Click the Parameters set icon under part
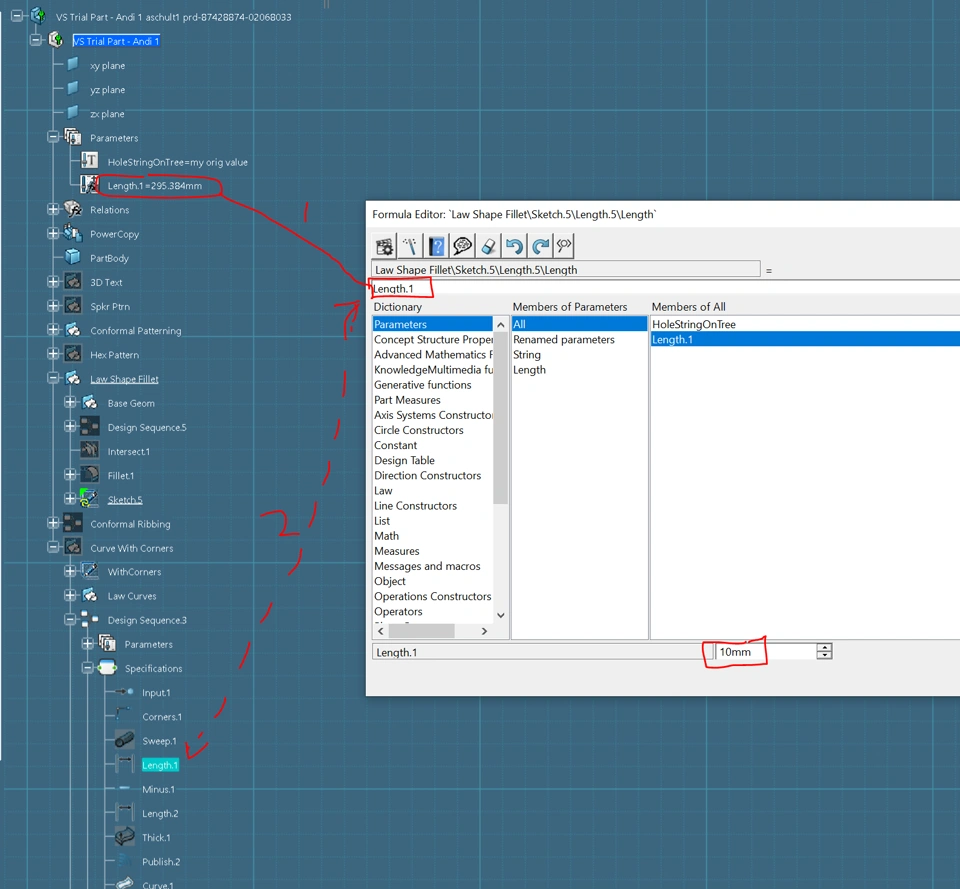Viewport: 960px width, 889px height. [73, 137]
